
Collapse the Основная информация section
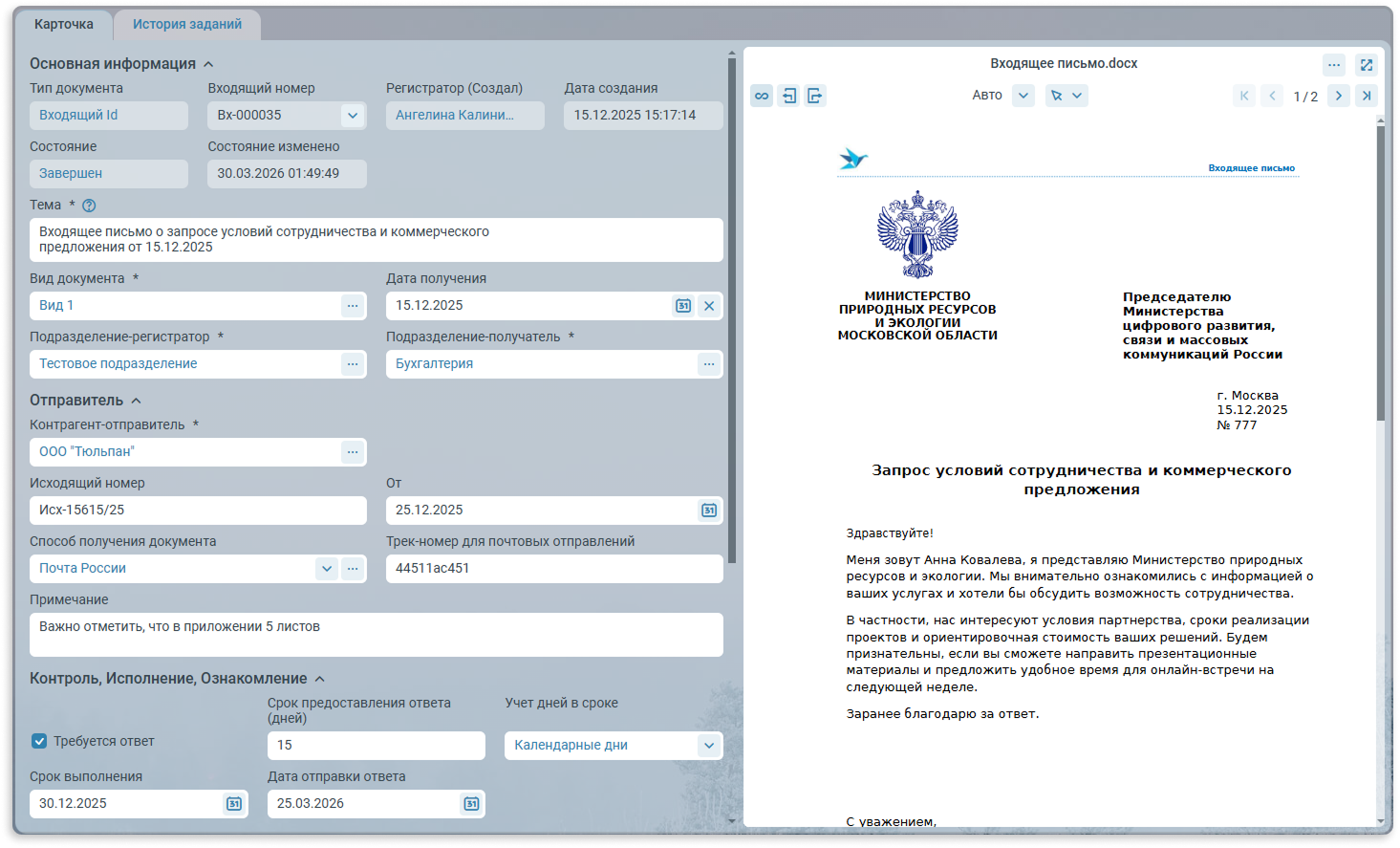pos(208,64)
